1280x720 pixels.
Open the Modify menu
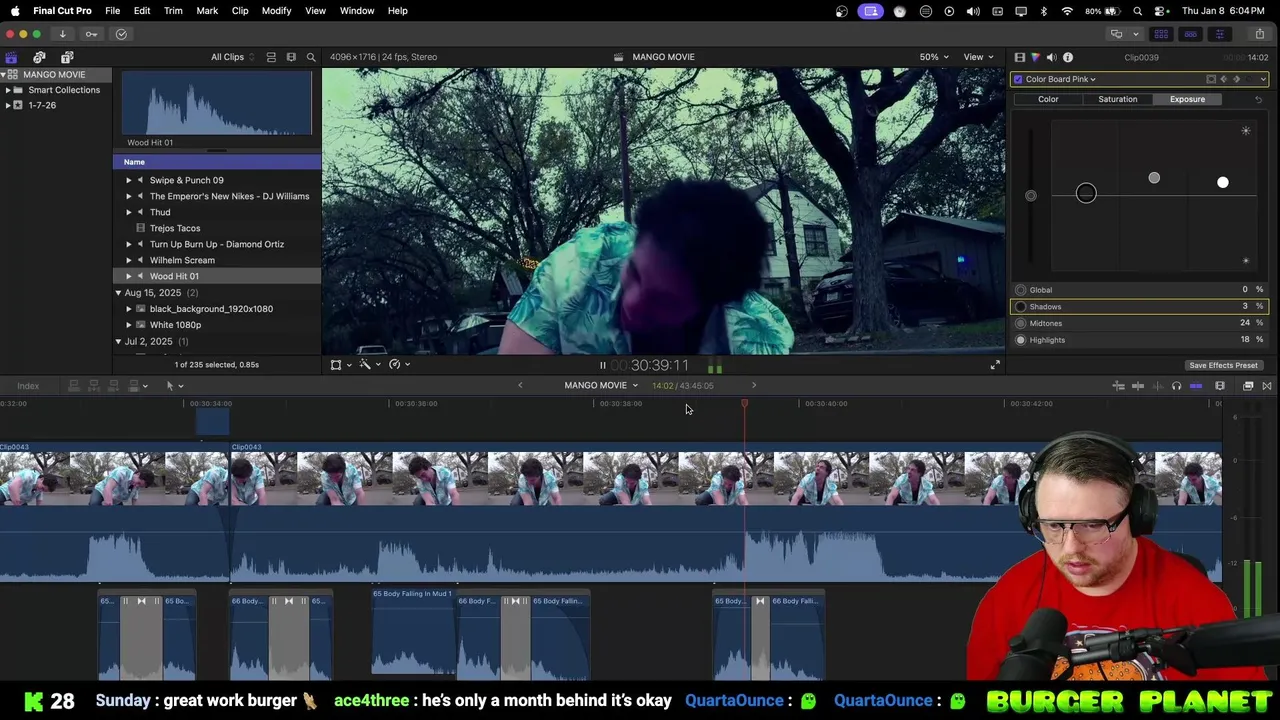[276, 11]
